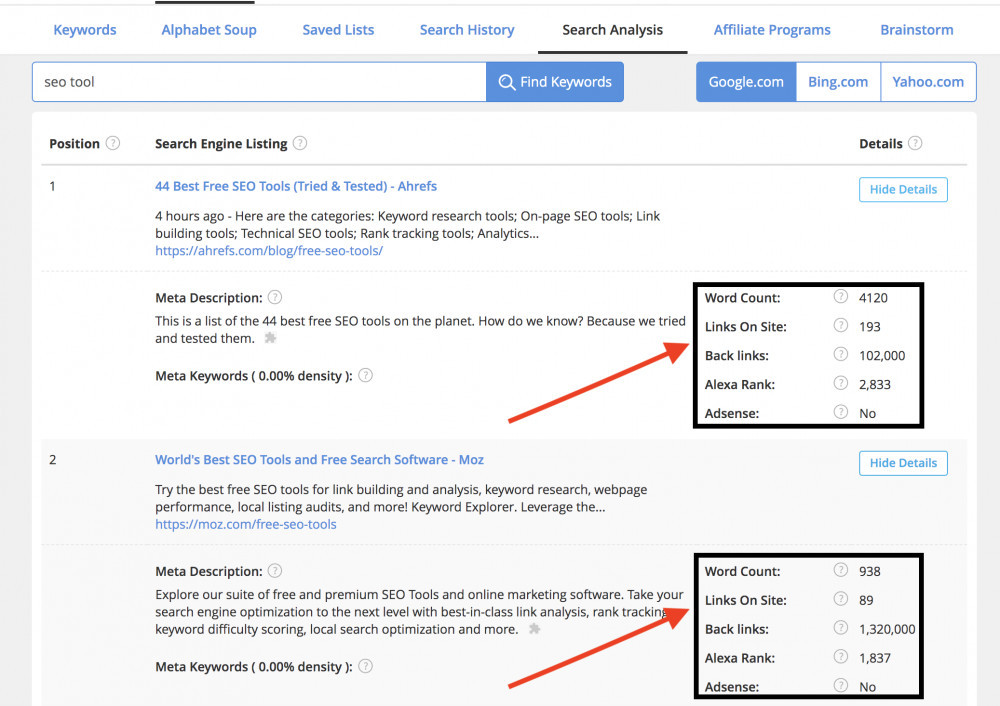This screenshot has width=1000, height=706.
Task: Switch search engine to Bing.com
Action: point(838,82)
